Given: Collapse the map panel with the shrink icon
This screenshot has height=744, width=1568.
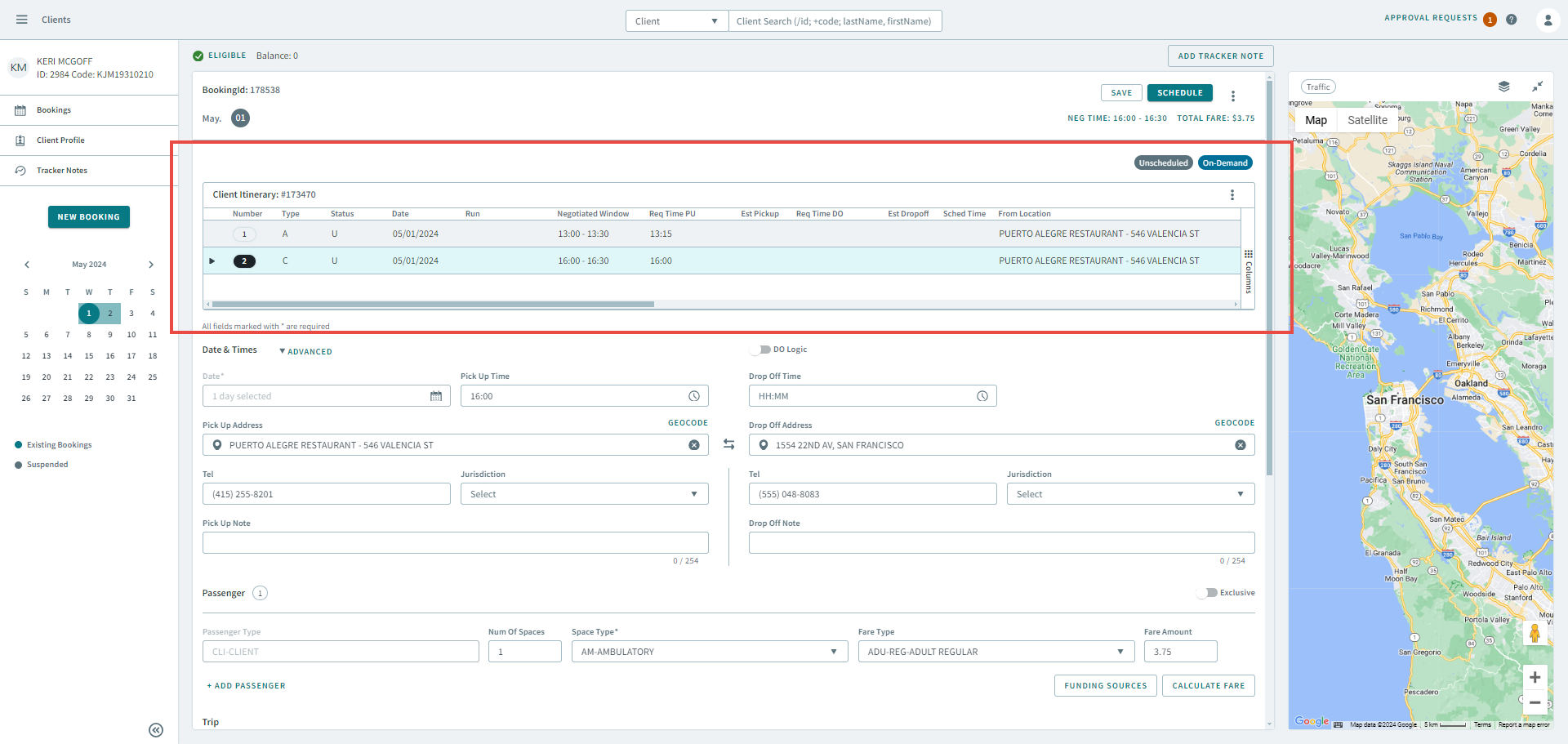Looking at the screenshot, I should (1537, 87).
